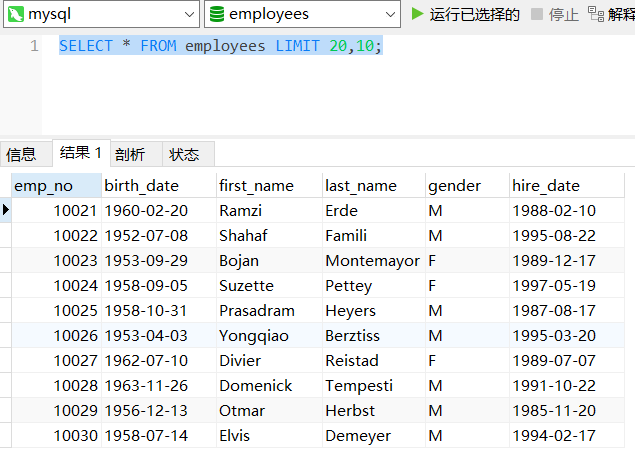The height and width of the screenshot is (465, 635).
Task: Click hire date 1994-02-17
Action: tap(554, 436)
